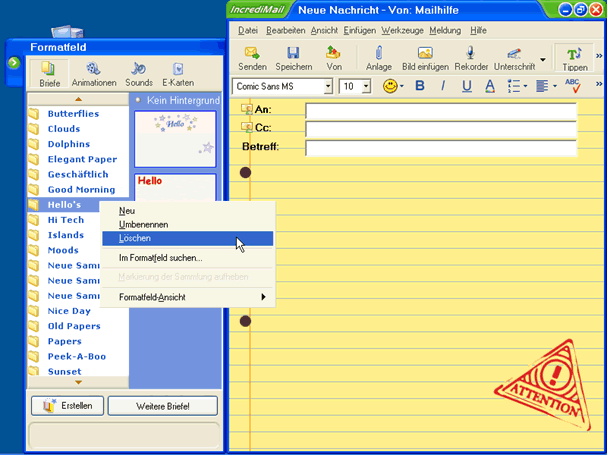The width and height of the screenshot is (608, 456).
Task: Open the Sounds category
Action: pos(139,74)
